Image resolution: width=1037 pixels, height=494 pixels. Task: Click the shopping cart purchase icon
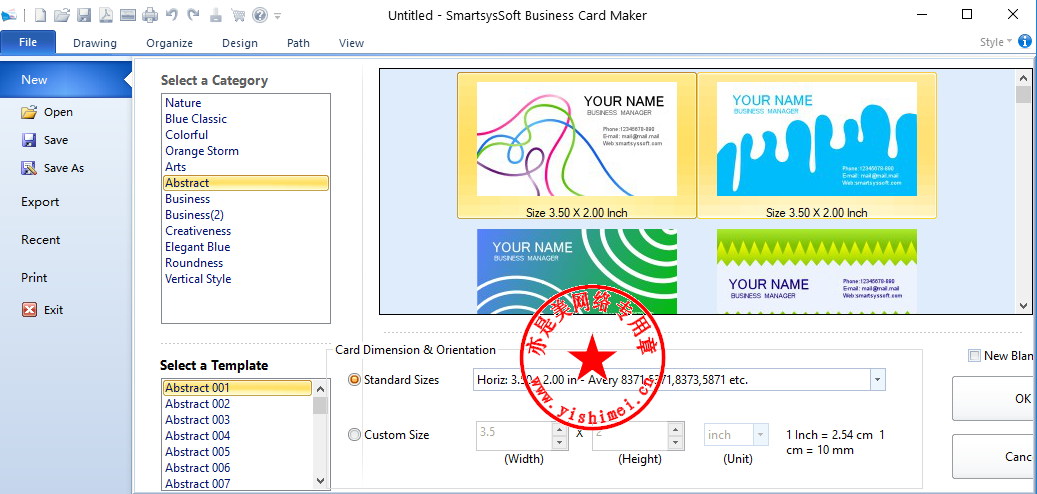pyautogui.click(x=238, y=15)
